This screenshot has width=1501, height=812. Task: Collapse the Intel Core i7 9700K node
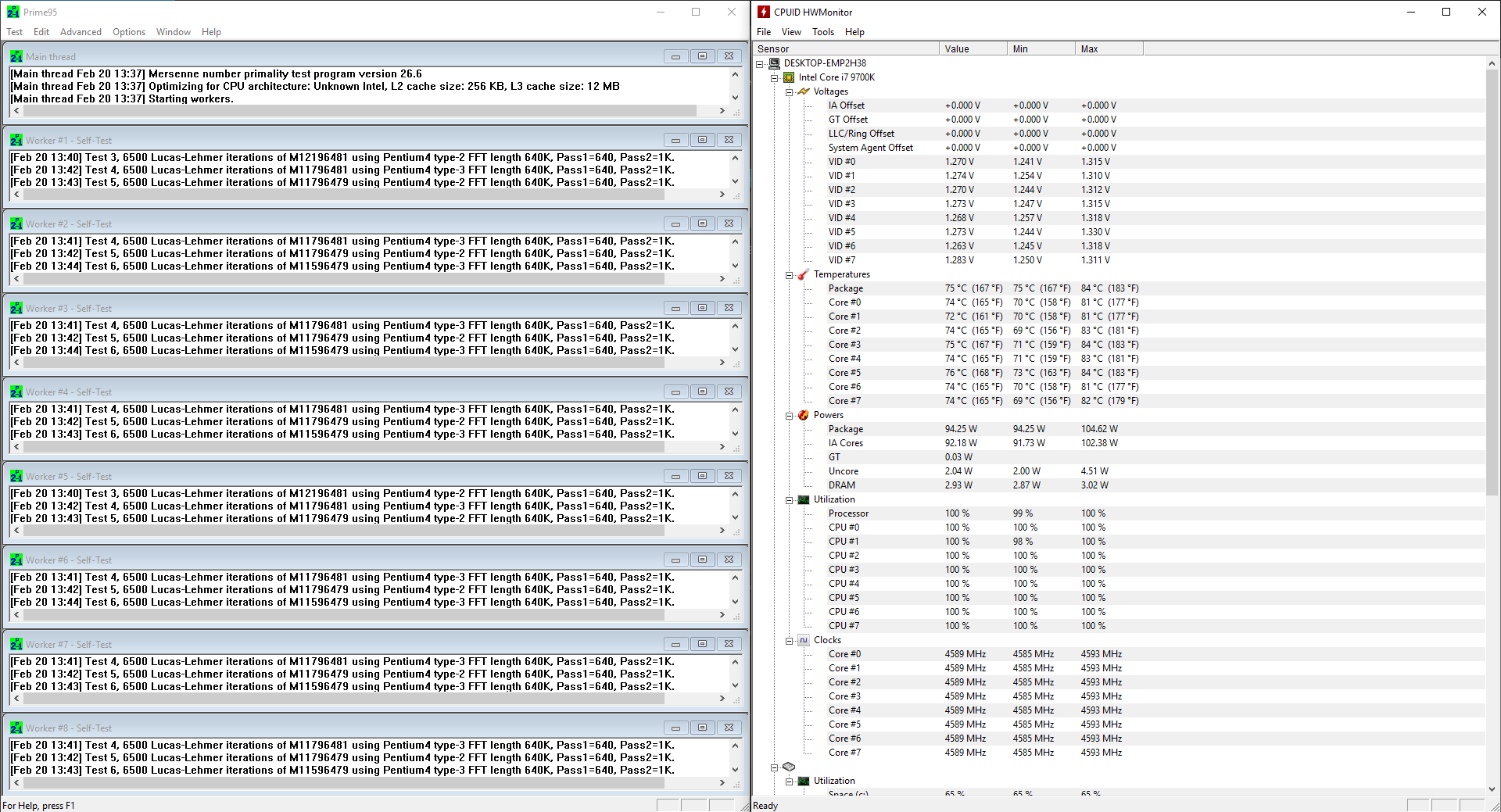point(774,78)
